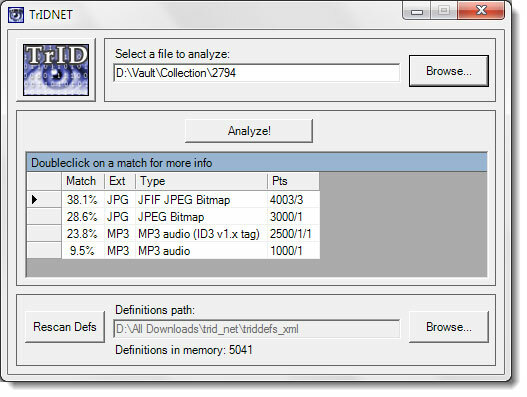Focus the file path input field

[257, 73]
